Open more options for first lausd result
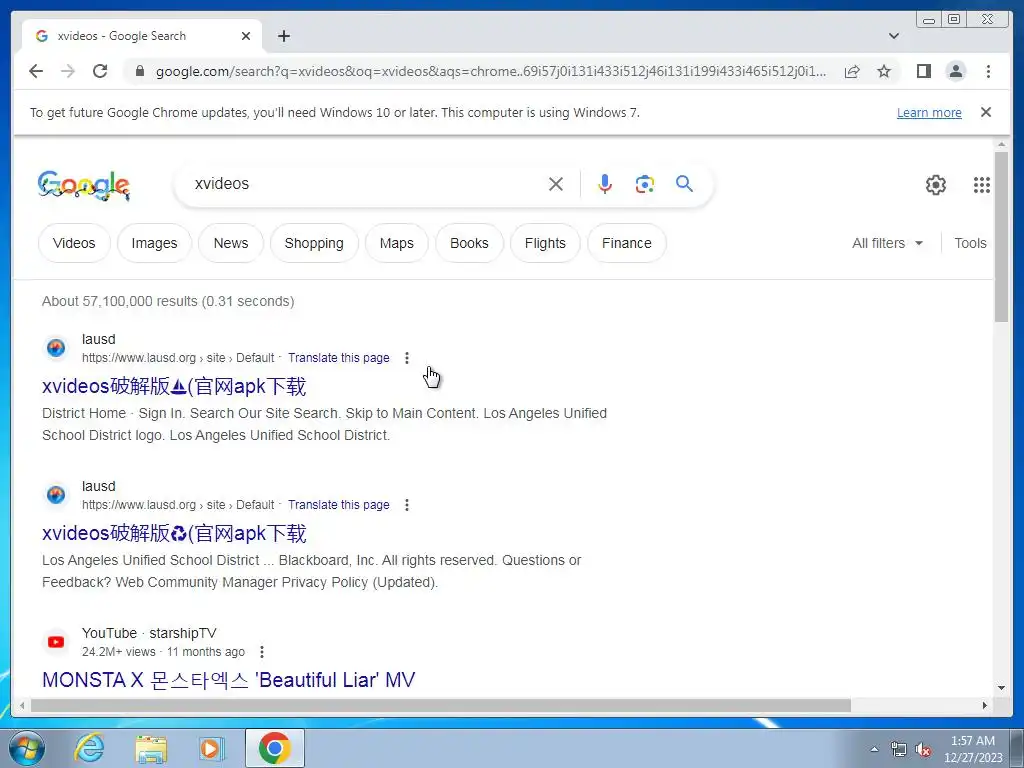 tap(406, 358)
